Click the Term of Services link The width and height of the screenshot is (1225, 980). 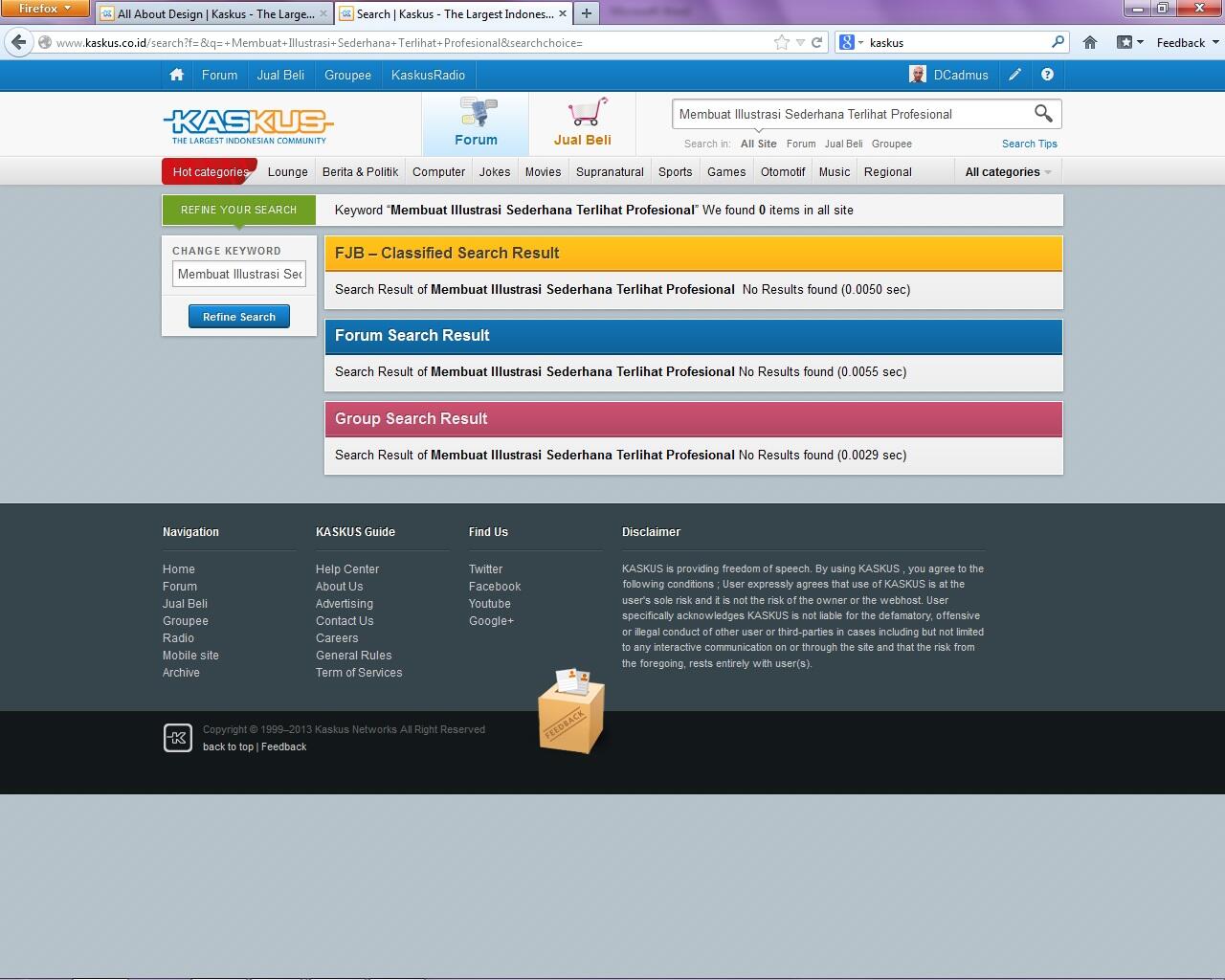pos(359,673)
